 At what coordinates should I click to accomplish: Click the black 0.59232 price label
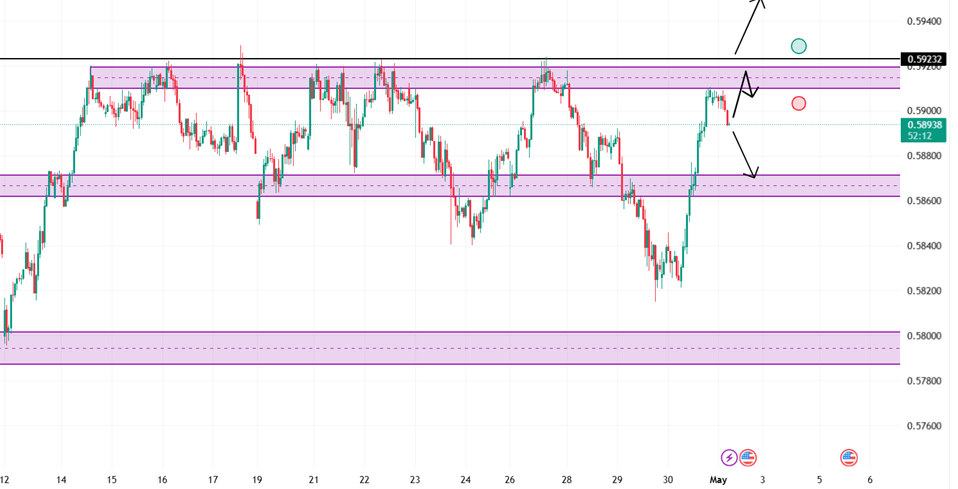click(925, 59)
